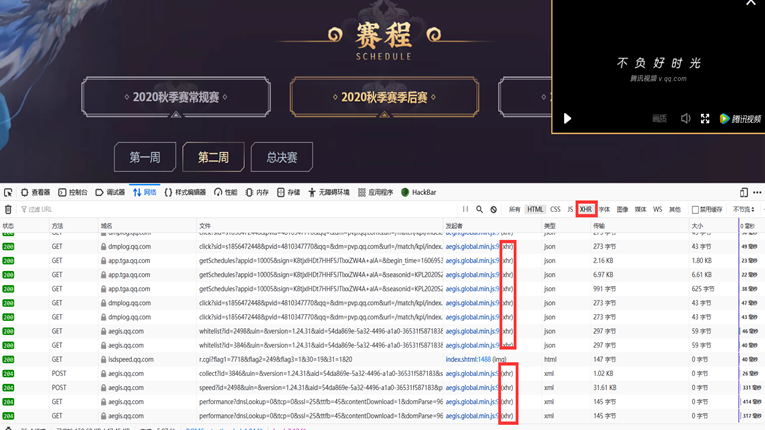This screenshot has height=430, width=765.
Task: Open the aegis.global.min.js link in collect row
Action: pos(472,373)
